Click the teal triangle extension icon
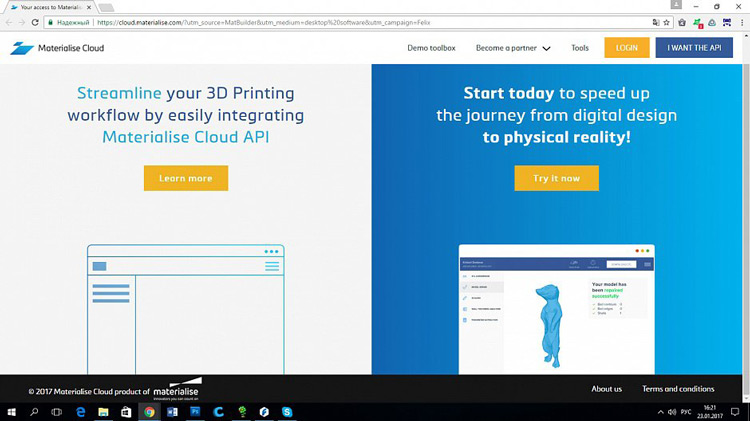750x421 pixels. click(712, 22)
